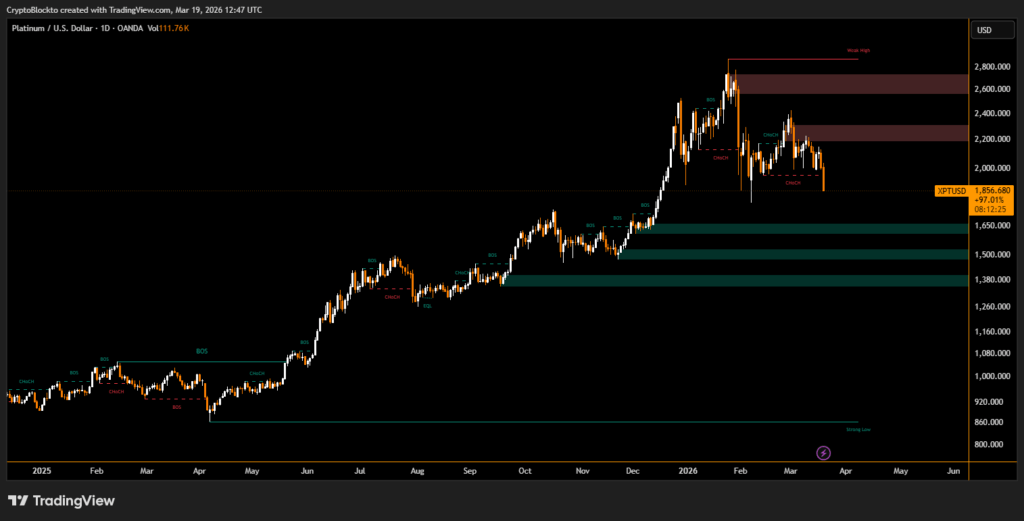The image size is (1024, 521).
Task: Click the 1,856.680 last price label
Action: 991,190
